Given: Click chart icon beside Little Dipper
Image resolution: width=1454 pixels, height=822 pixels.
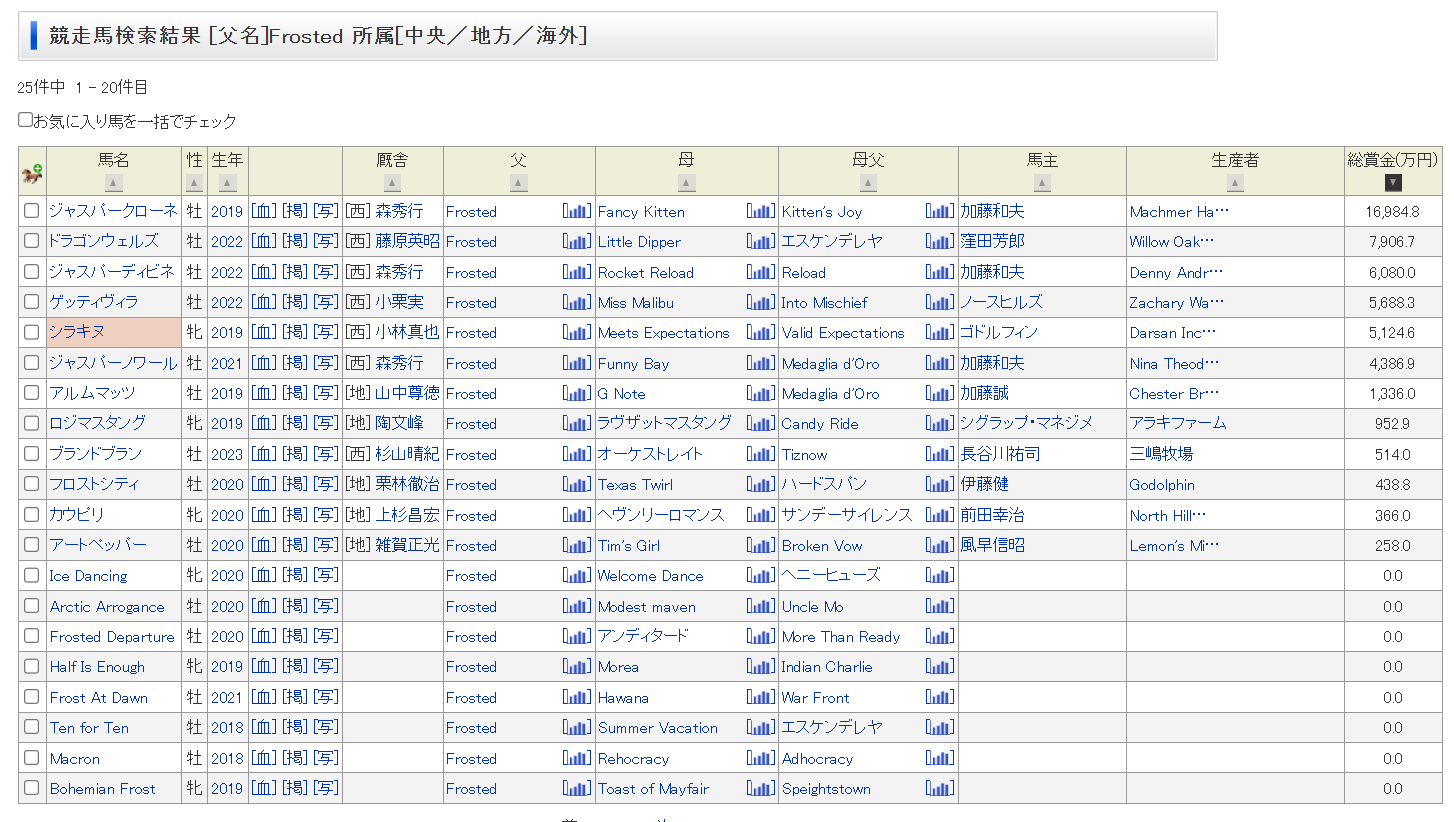Looking at the screenshot, I should click(x=760, y=241).
